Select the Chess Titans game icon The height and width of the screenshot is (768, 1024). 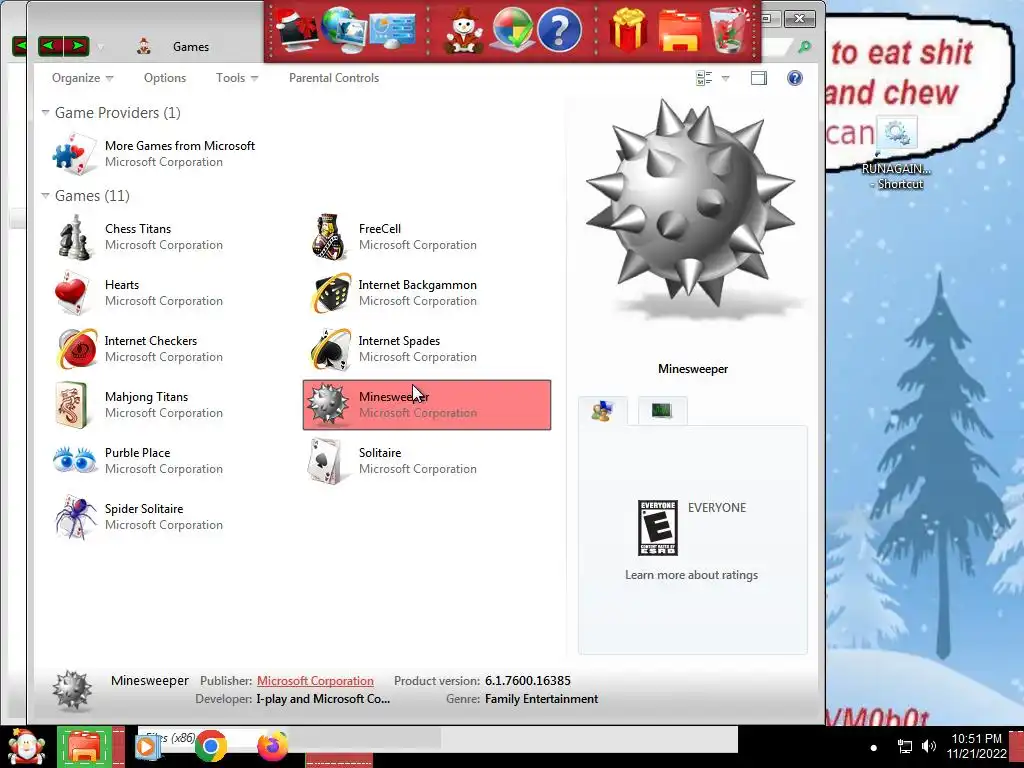coord(74,237)
